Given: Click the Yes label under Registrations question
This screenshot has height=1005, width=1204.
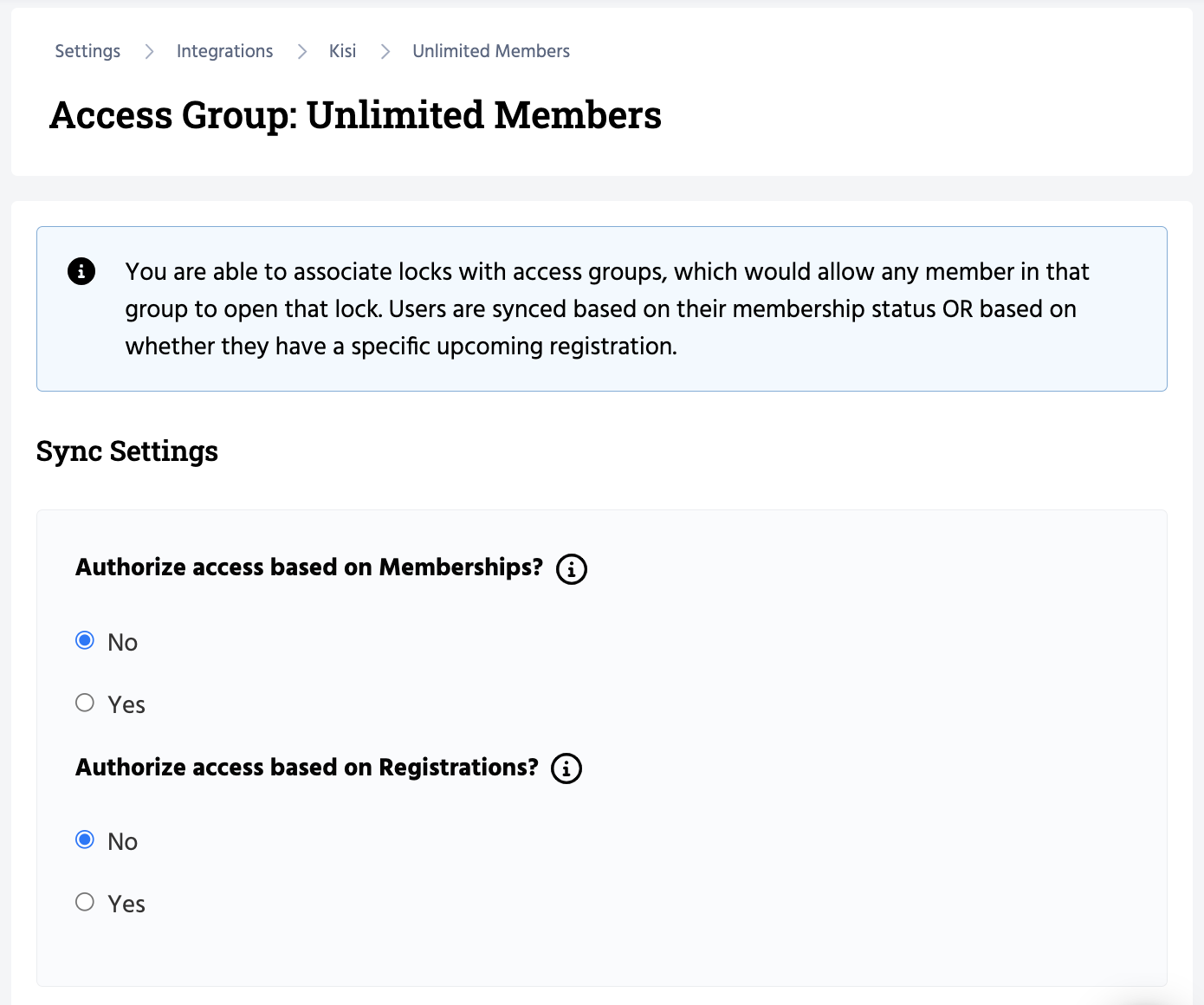Looking at the screenshot, I should [126, 904].
